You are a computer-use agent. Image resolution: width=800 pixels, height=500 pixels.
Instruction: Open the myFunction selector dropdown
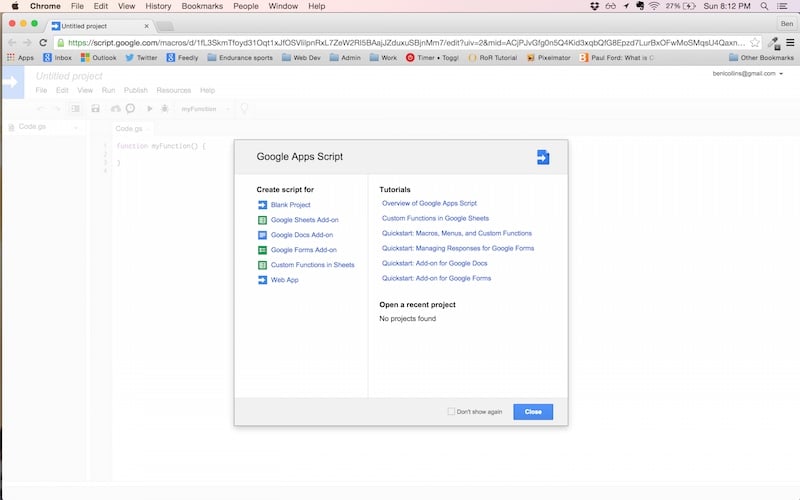(205, 108)
